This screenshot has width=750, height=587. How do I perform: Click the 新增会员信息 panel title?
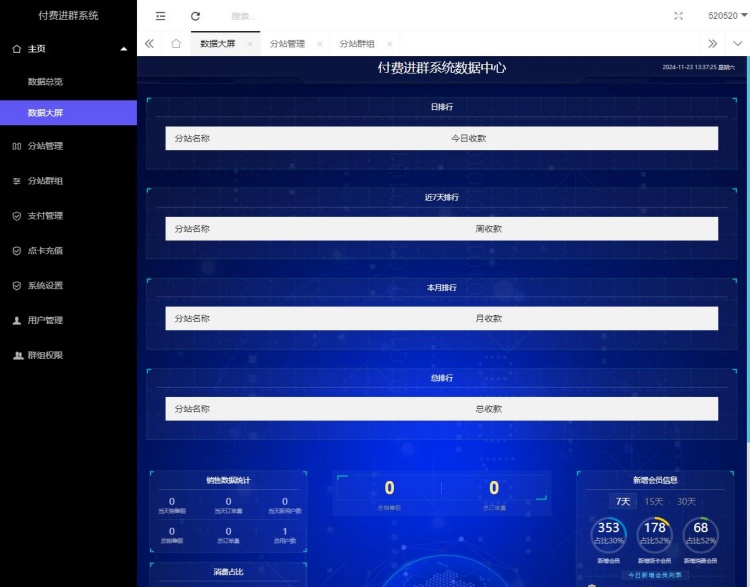pos(655,480)
